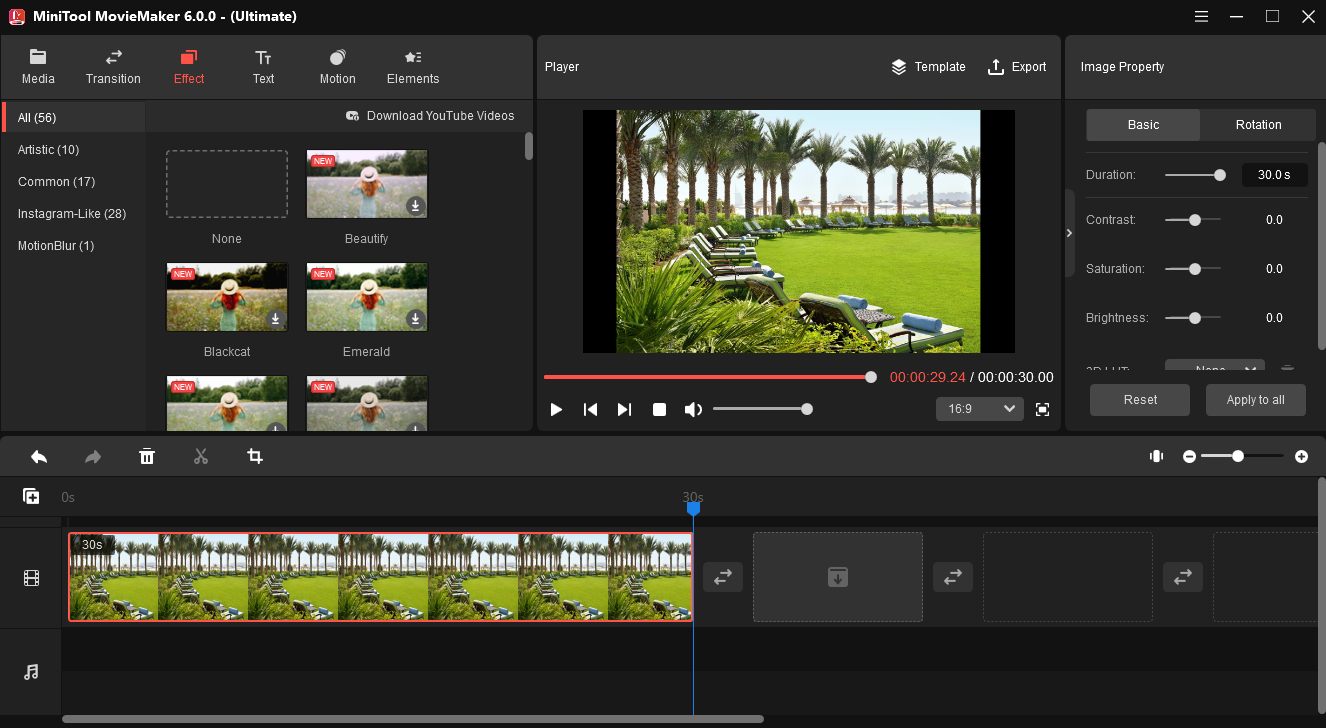Click the zoom-to-fit timeline icon
The width and height of the screenshot is (1326, 728).
pyautogui.click(x=1156, y=456)
